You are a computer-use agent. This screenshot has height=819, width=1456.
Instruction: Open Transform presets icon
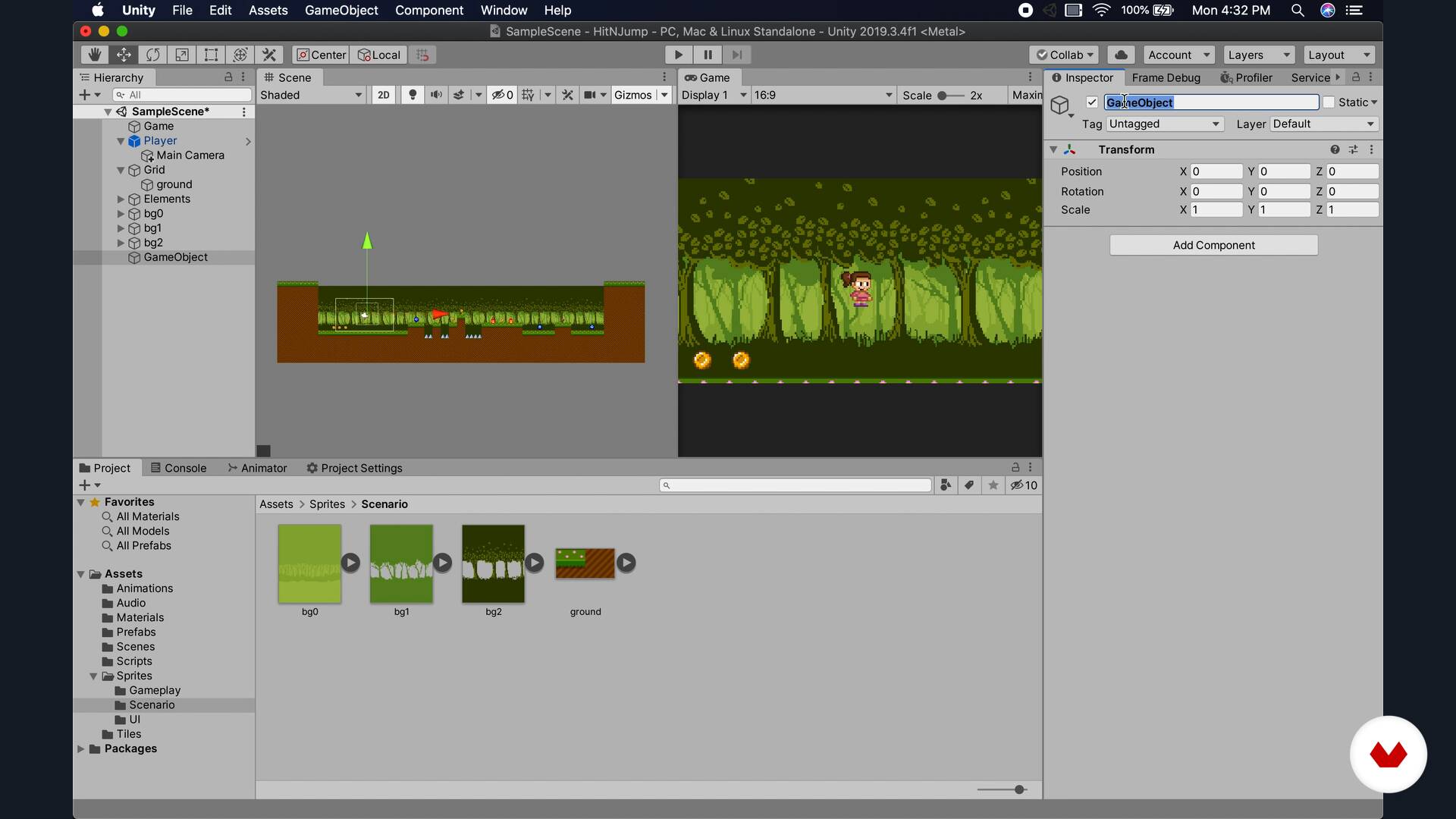tap(1353, 149)
